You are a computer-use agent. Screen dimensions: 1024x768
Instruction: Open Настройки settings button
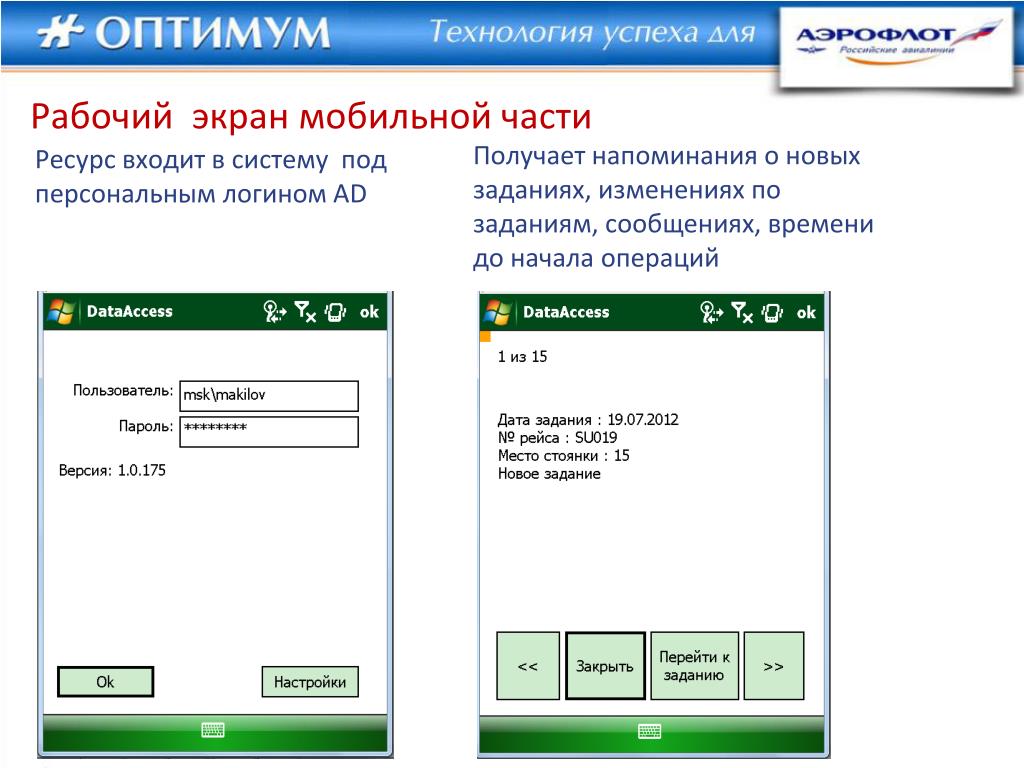coord(310,682)
